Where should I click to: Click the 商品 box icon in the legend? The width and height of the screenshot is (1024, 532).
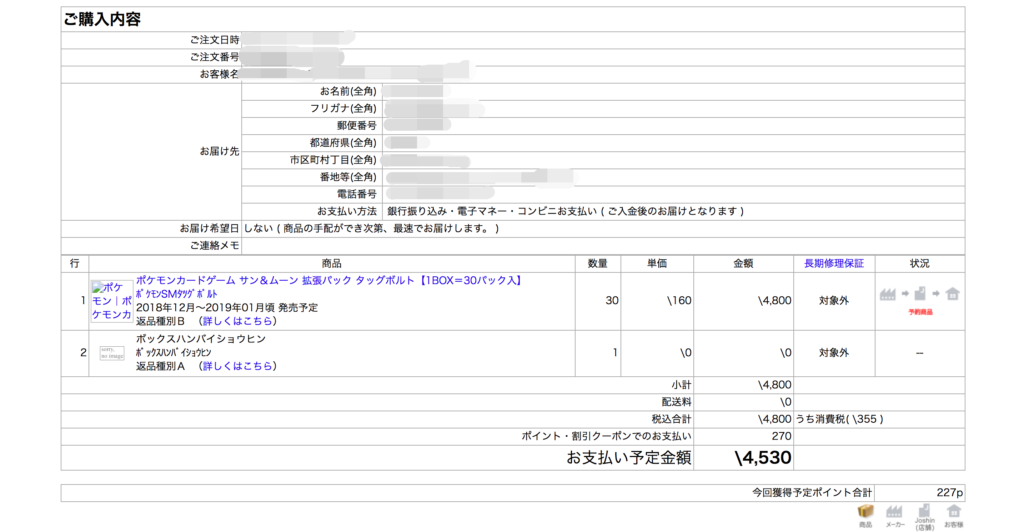pos(865,511)
